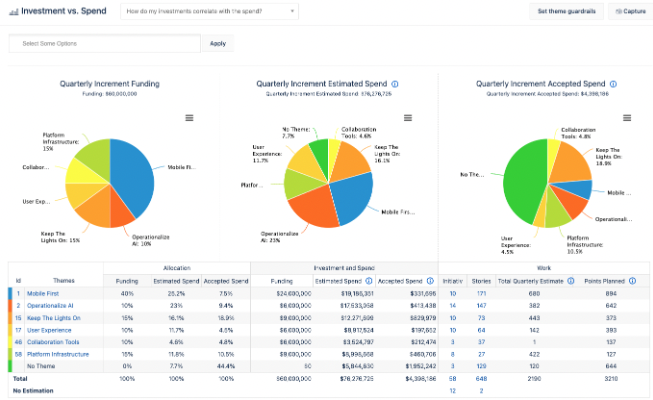This screenshot has height=400, width=653.
Task: Click info icon next to Points Planned
Action: 632,281
